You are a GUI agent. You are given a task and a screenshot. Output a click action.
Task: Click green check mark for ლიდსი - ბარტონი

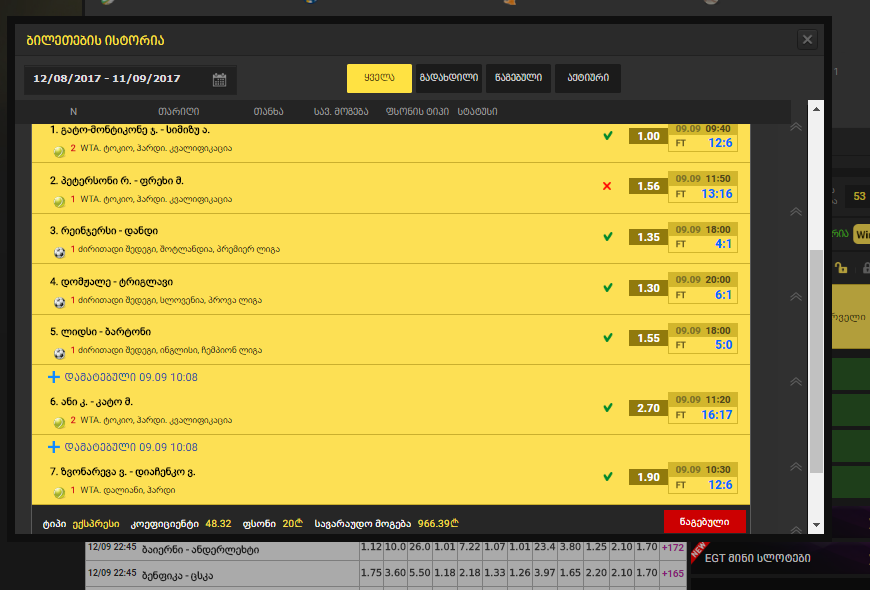608,337
